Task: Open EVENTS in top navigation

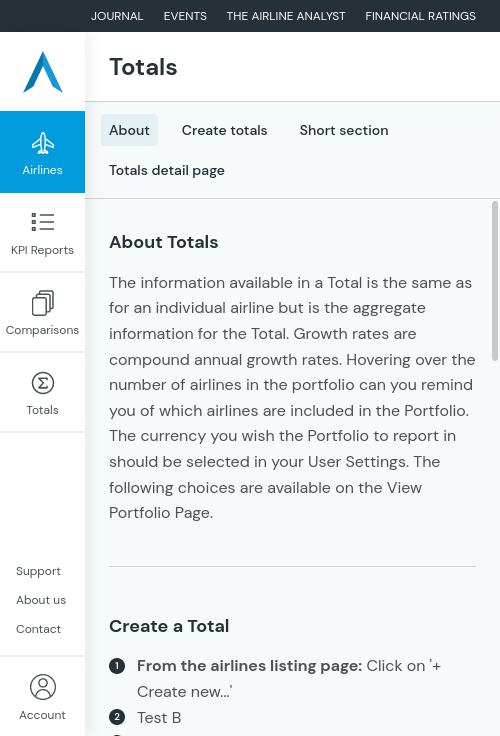Action: pyautogui.click(x=185, y=16)
